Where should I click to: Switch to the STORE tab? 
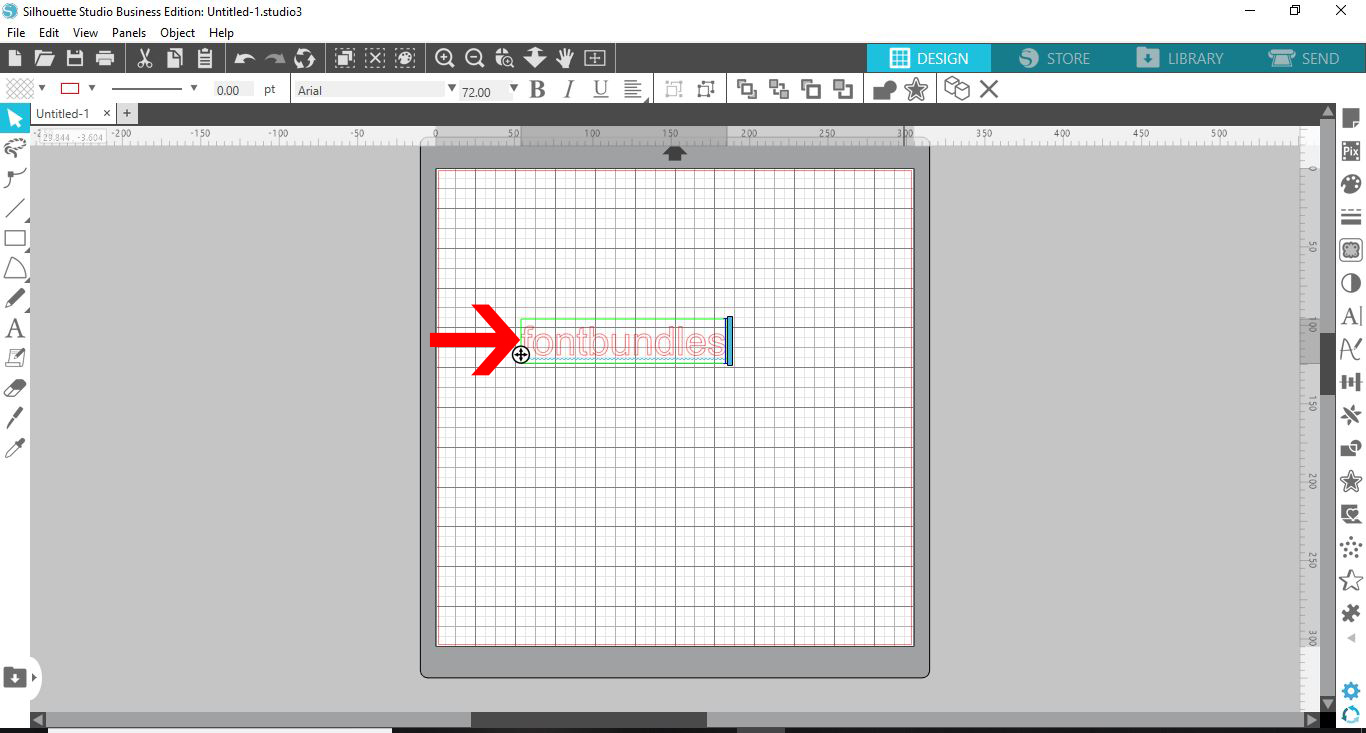coord(1054,58)
